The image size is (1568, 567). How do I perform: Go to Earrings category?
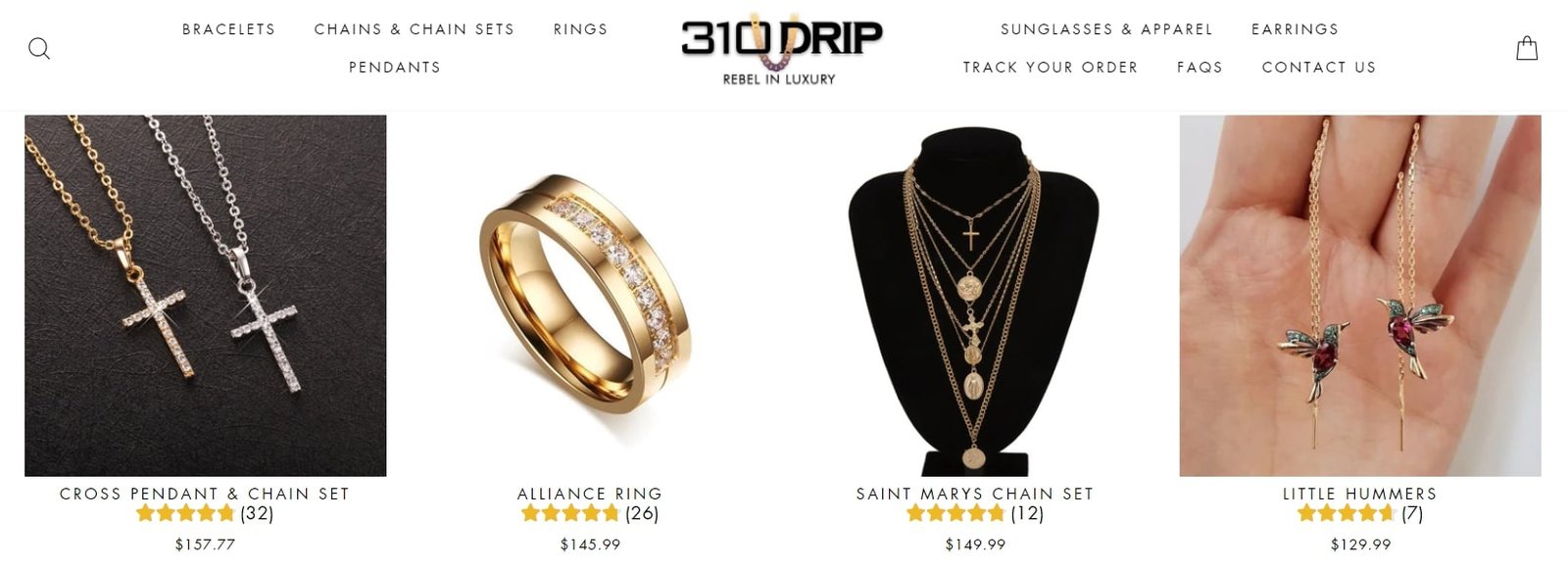[x=1296, y=29]
